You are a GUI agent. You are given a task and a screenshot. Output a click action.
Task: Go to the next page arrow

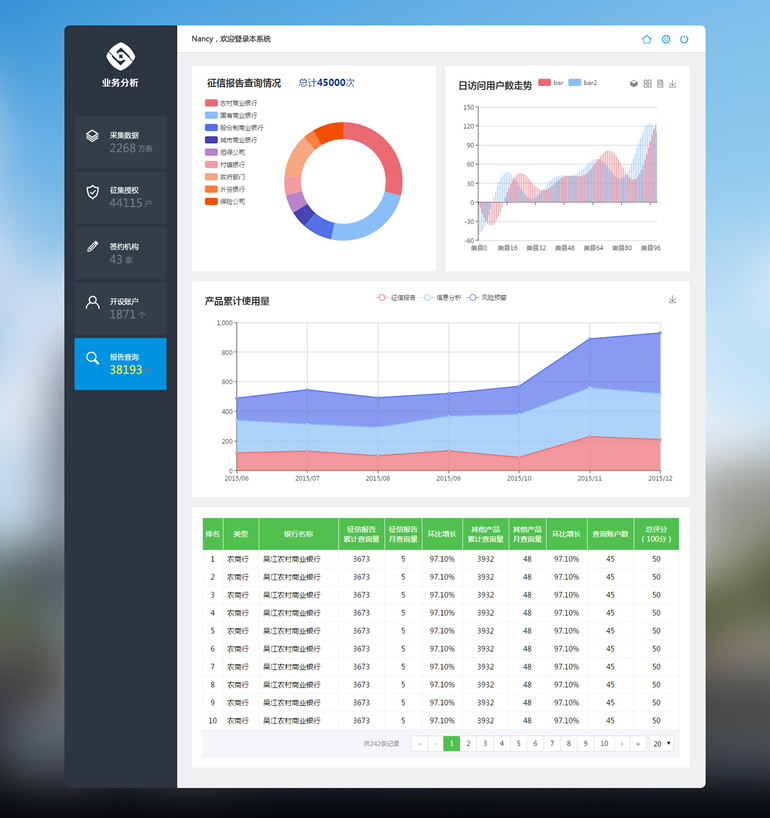point(622,743)
